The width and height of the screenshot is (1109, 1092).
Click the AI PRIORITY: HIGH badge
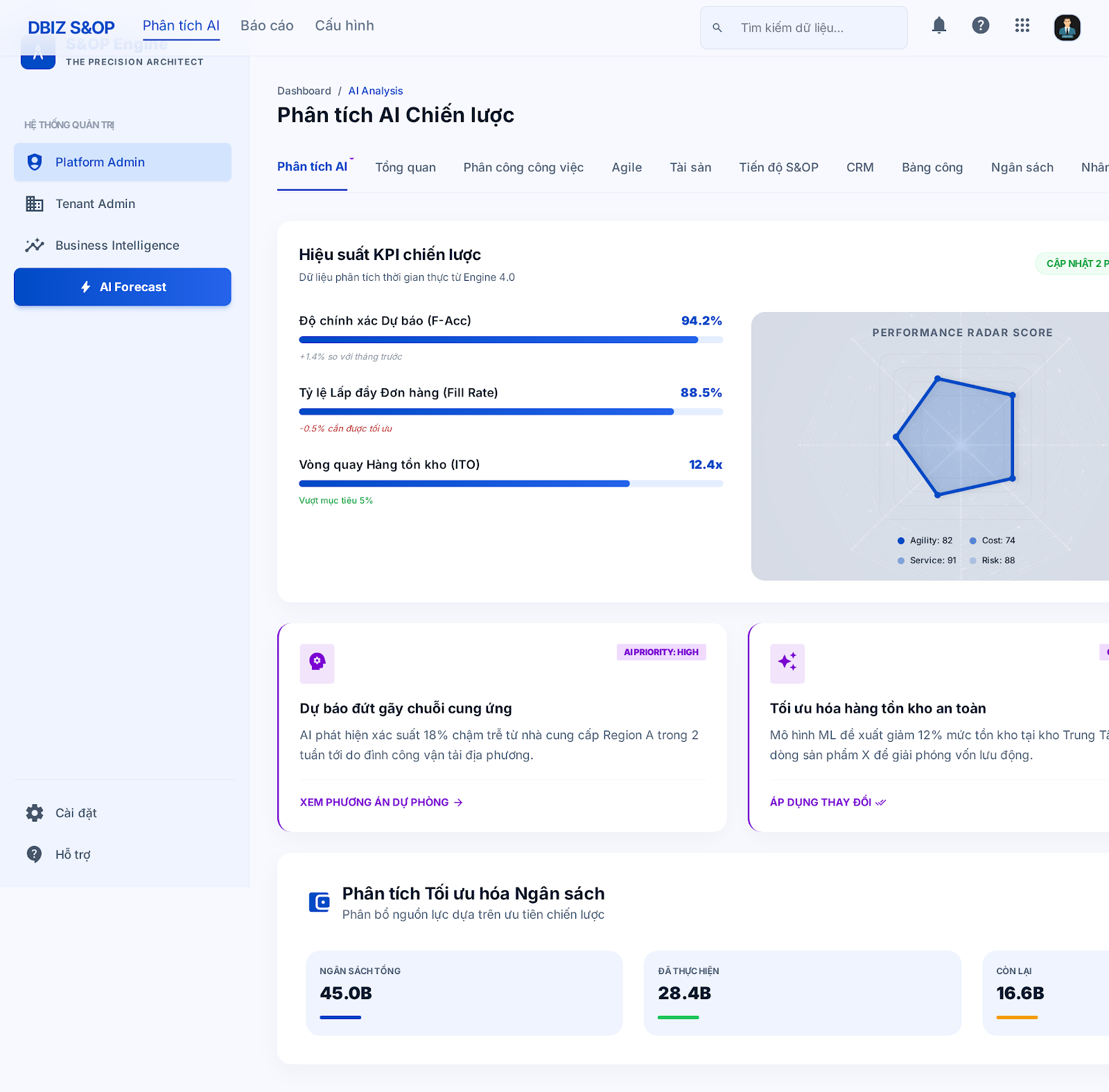(661, 652)
